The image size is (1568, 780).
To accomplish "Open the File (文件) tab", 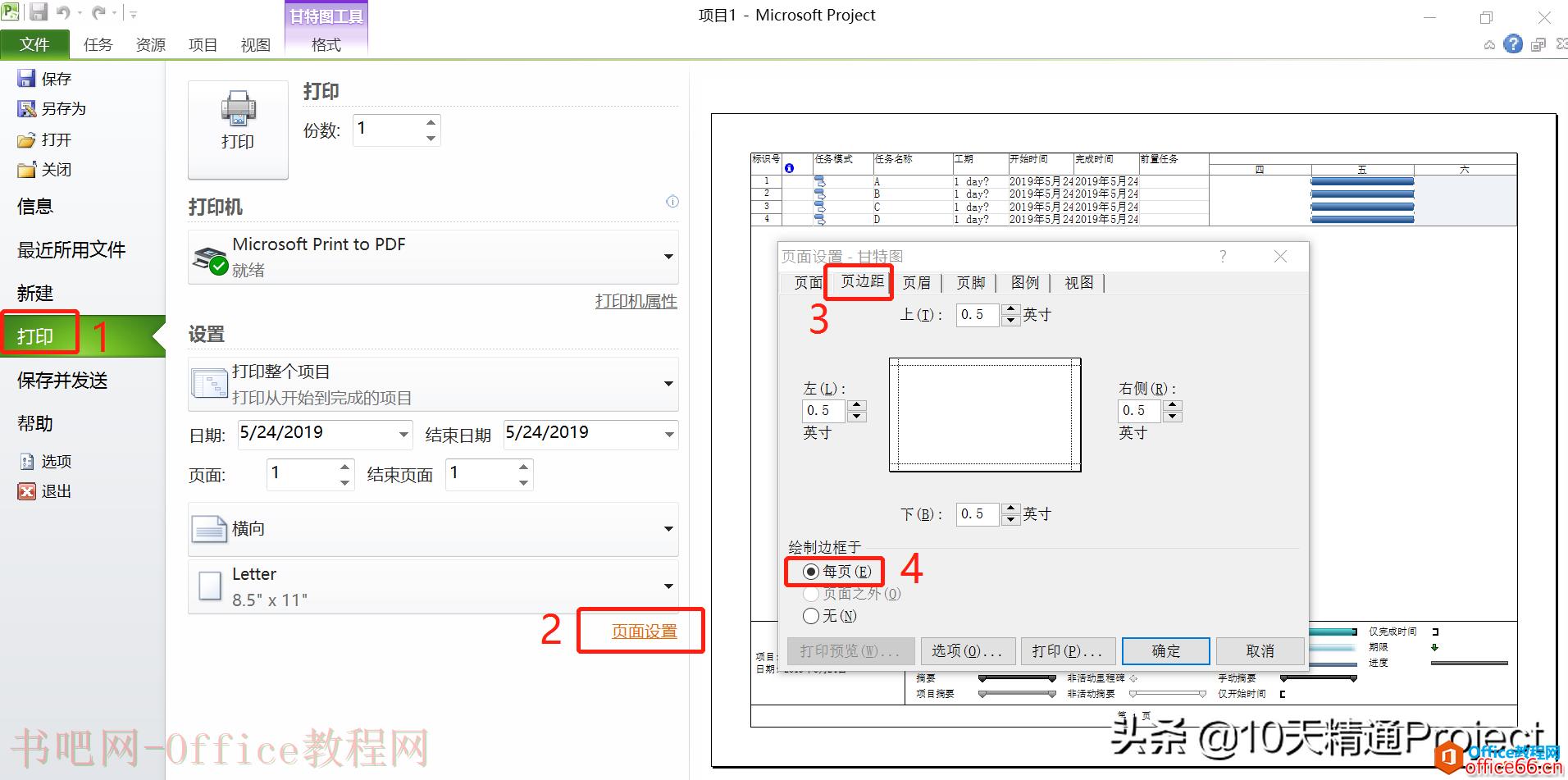I will (34, 44).
